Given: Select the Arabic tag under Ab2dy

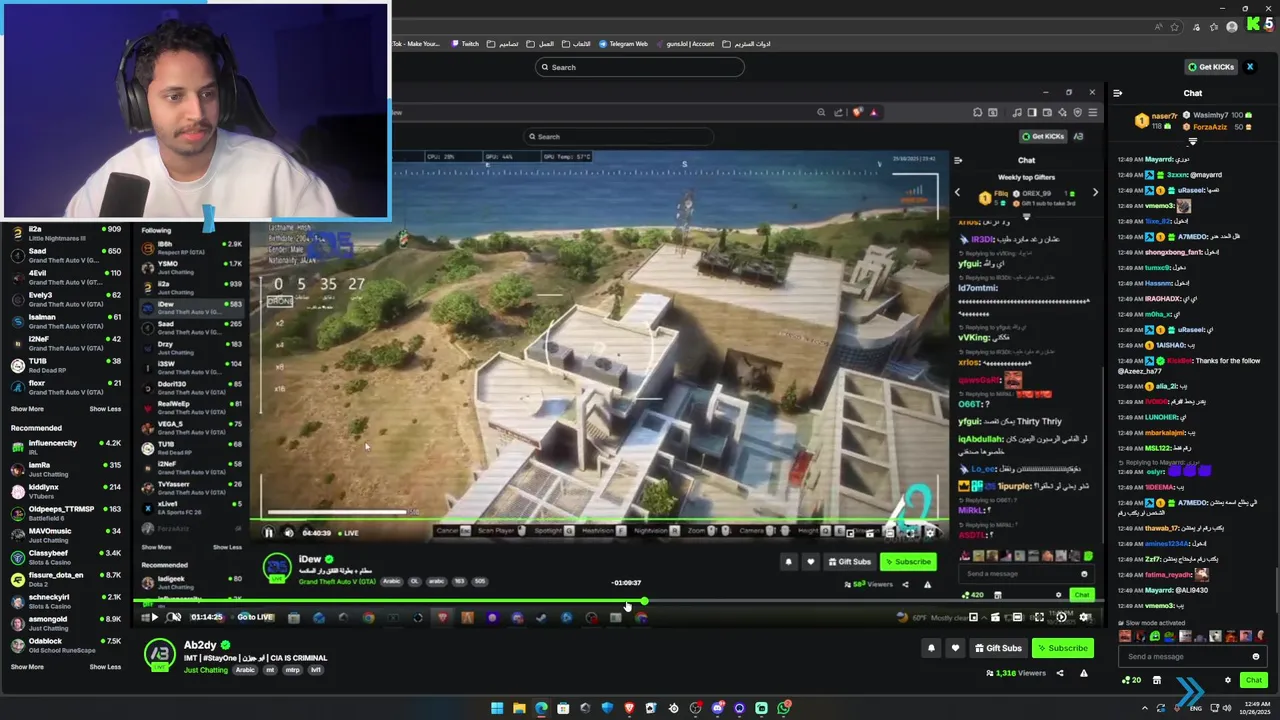Looking at the screenshot, I should [245, 670].
